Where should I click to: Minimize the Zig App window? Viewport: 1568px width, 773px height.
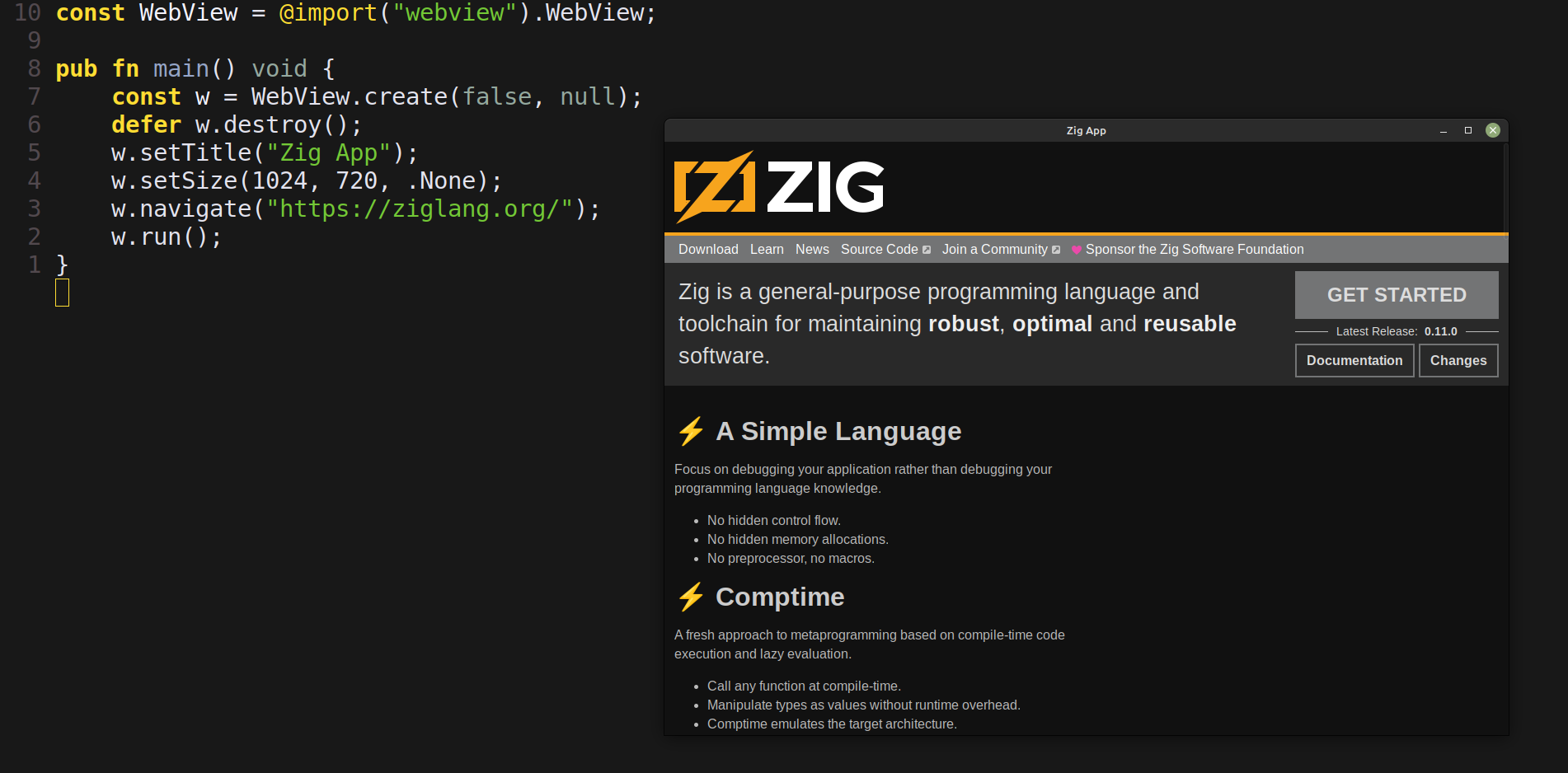[1444, 131]
